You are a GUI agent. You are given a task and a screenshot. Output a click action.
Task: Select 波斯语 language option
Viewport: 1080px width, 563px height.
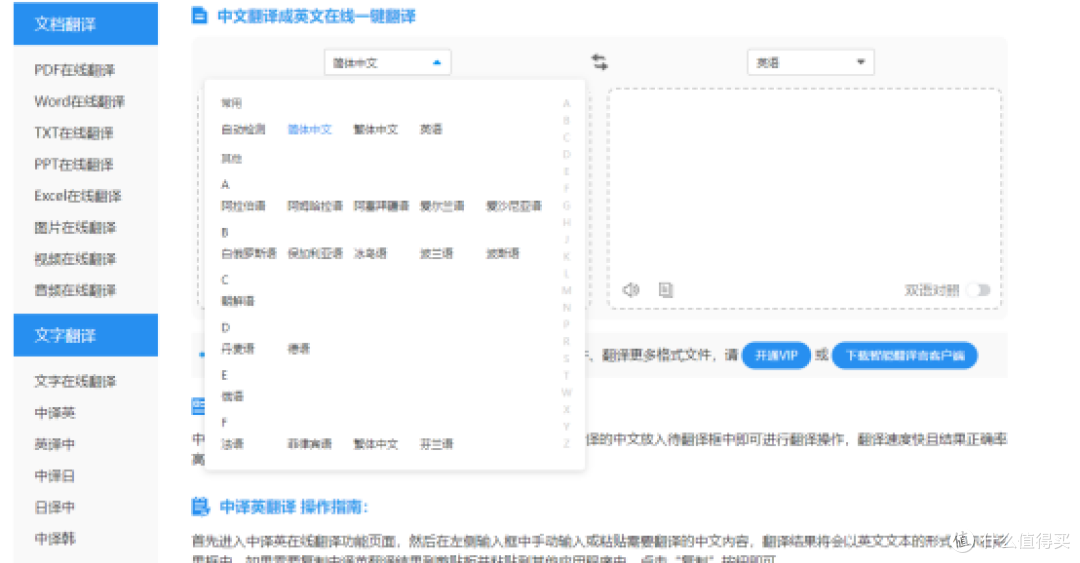click(503, 254)
